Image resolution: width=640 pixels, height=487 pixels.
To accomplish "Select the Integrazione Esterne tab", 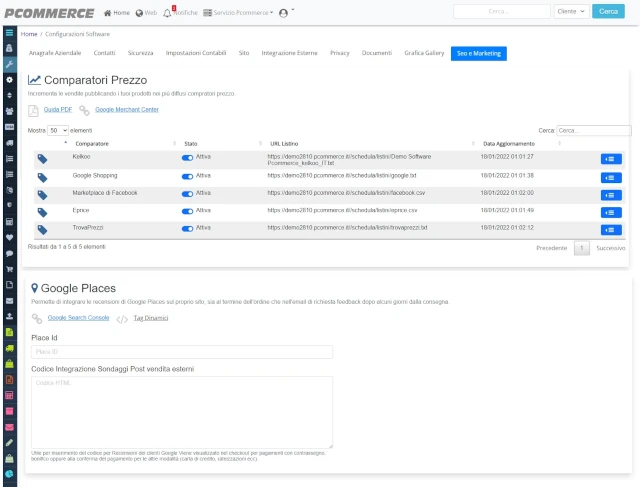I will (x=289, y=53).
